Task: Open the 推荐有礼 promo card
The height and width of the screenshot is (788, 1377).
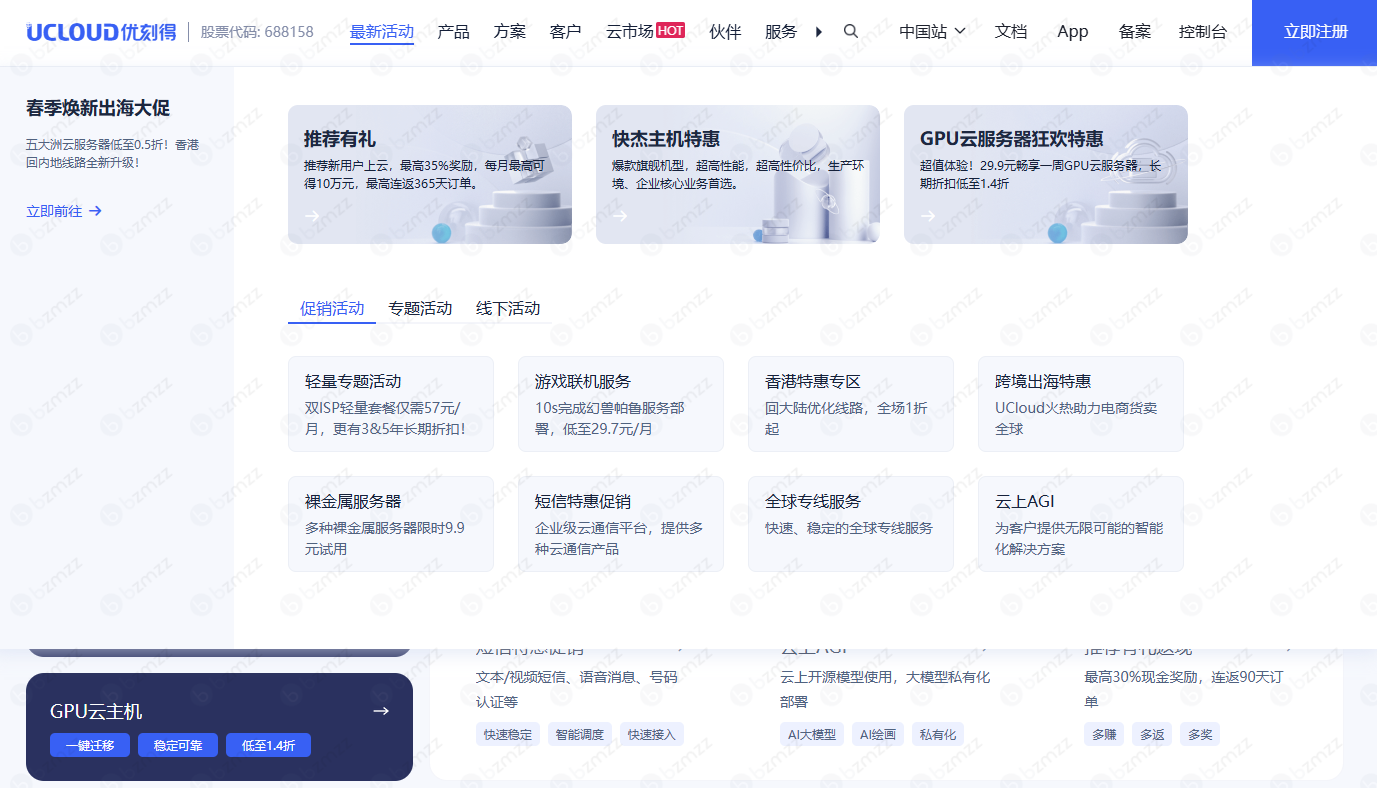Action: pyautogui.click(x=430, y=175)
